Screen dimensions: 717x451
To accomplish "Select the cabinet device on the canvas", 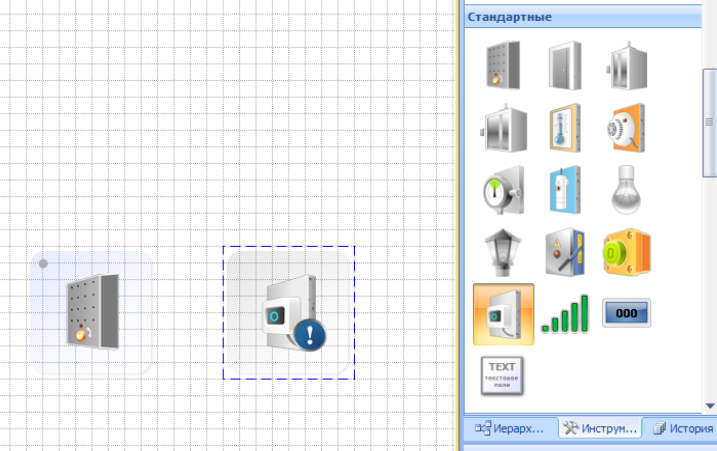I will point(91,313).
